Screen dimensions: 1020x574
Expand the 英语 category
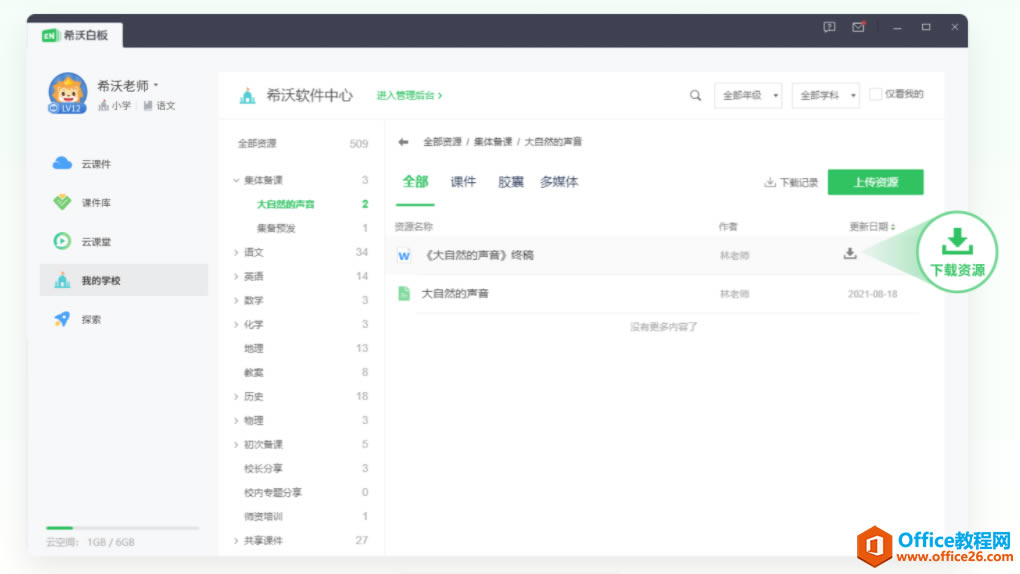coord(236,277)
